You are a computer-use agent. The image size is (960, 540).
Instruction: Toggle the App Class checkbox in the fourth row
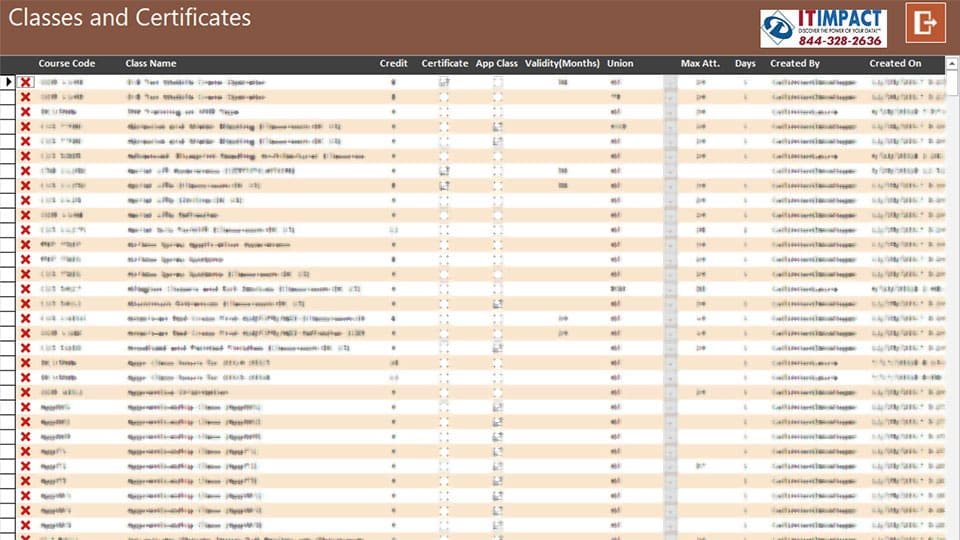(x=497, y=126)
